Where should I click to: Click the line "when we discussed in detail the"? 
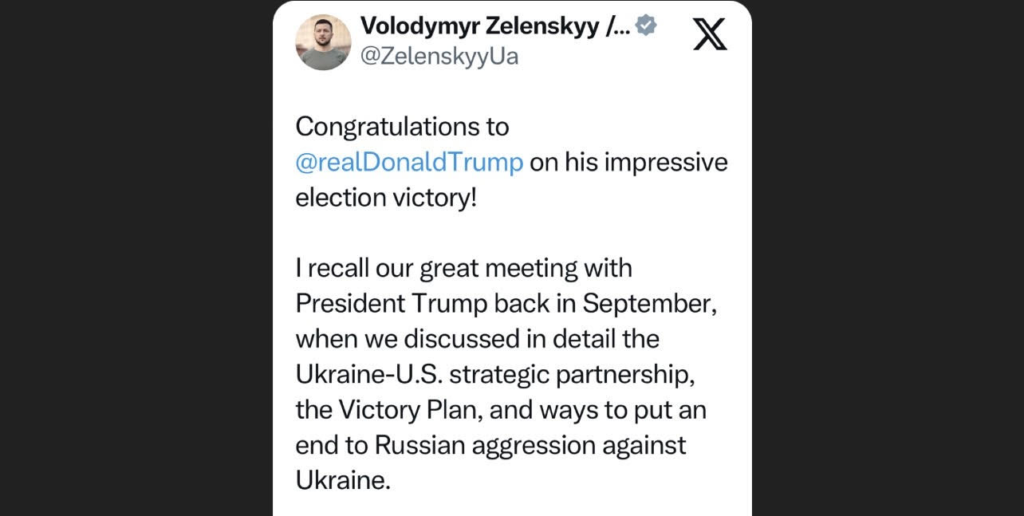tap(478, 339)
